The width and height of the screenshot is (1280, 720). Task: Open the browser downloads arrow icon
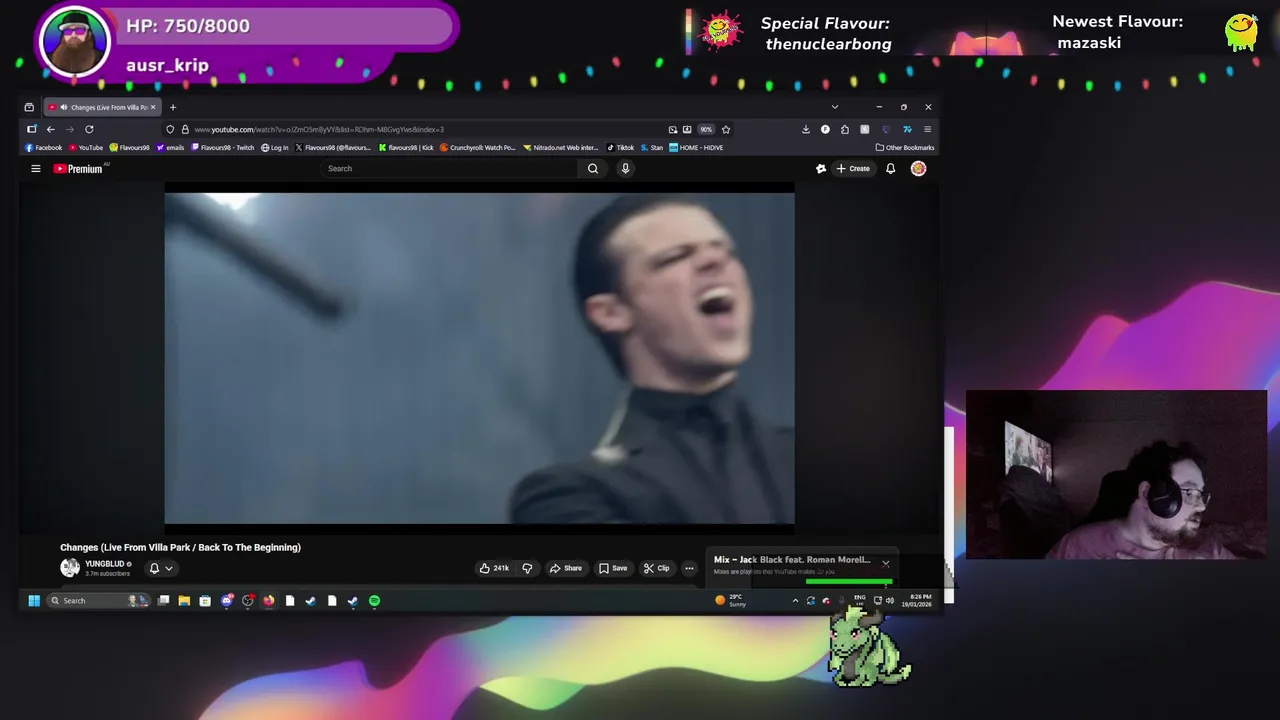click(805, 129)
